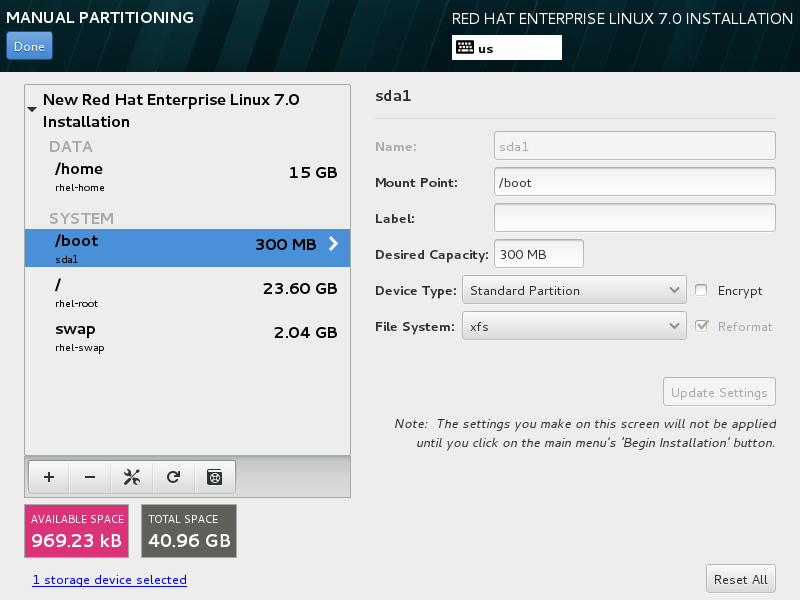The image size is (800, 600).
Task: Click the reload storage configuration icon
Action: (x=173, y=477)
